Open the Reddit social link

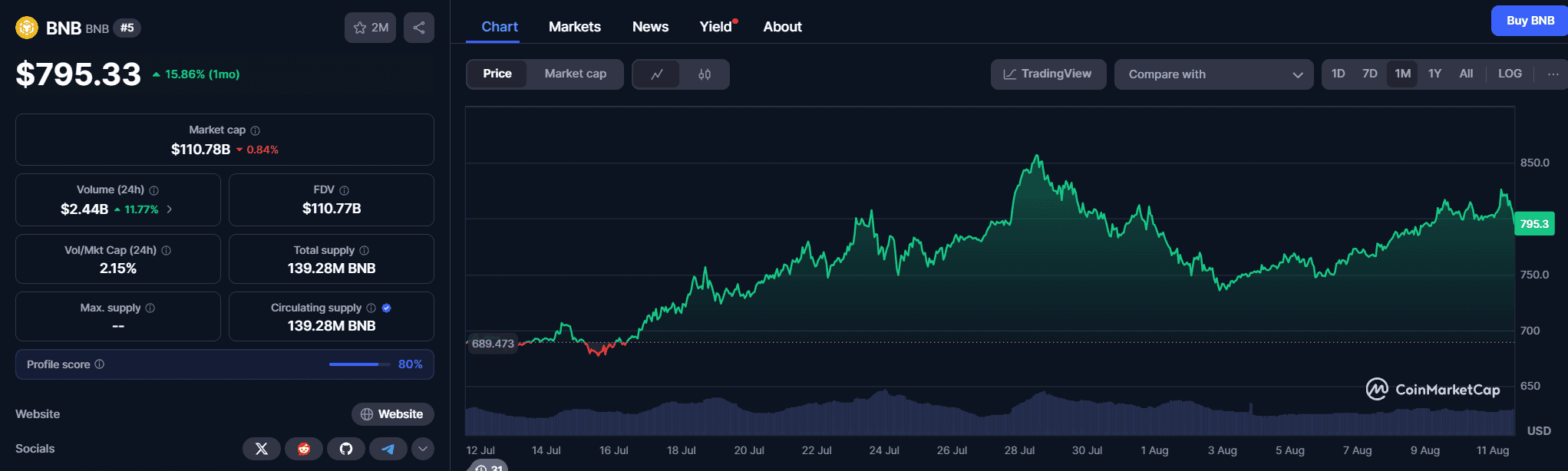click(x=304, y=449)
